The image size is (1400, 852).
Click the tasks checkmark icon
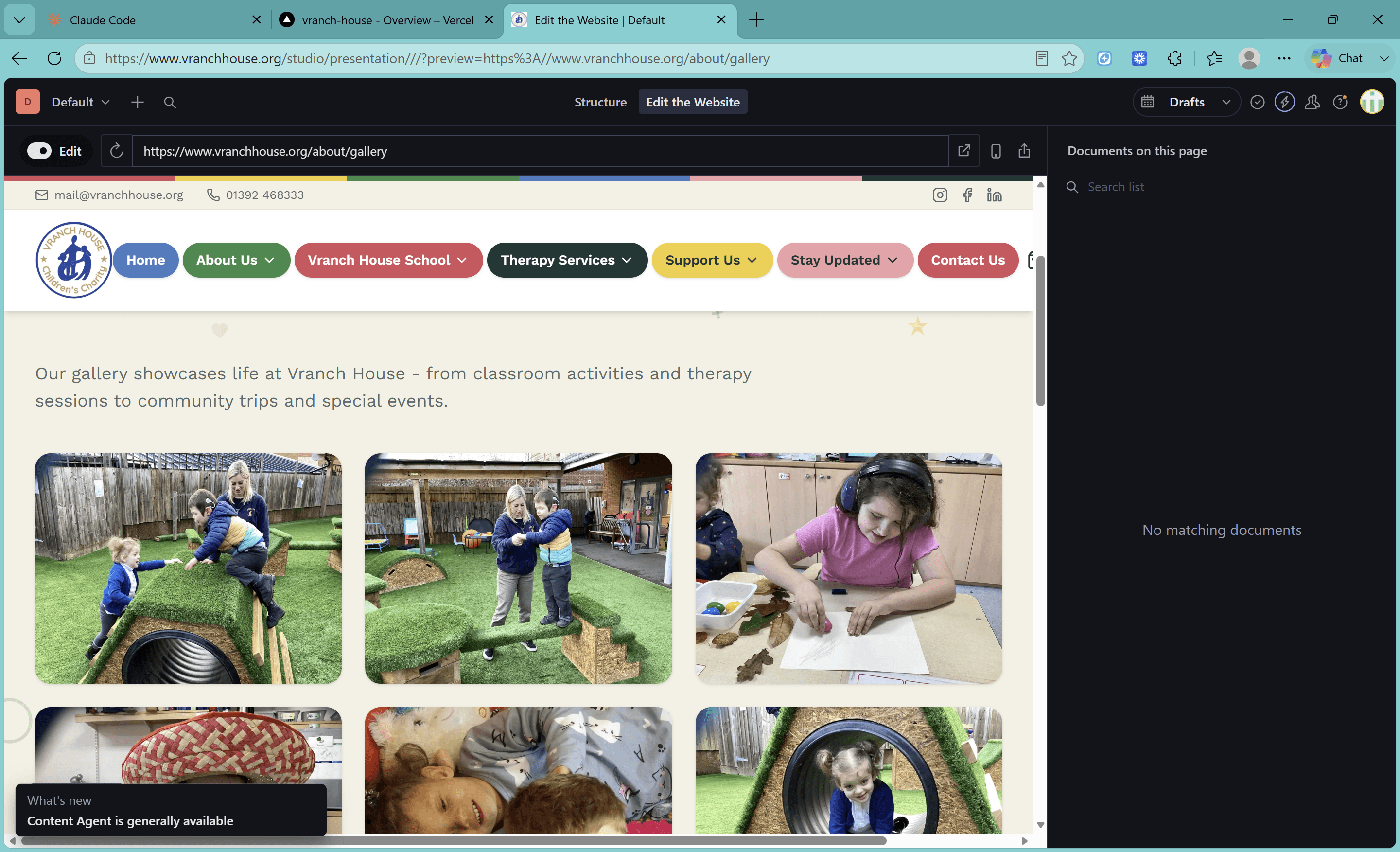click(x=1258, y=102)
